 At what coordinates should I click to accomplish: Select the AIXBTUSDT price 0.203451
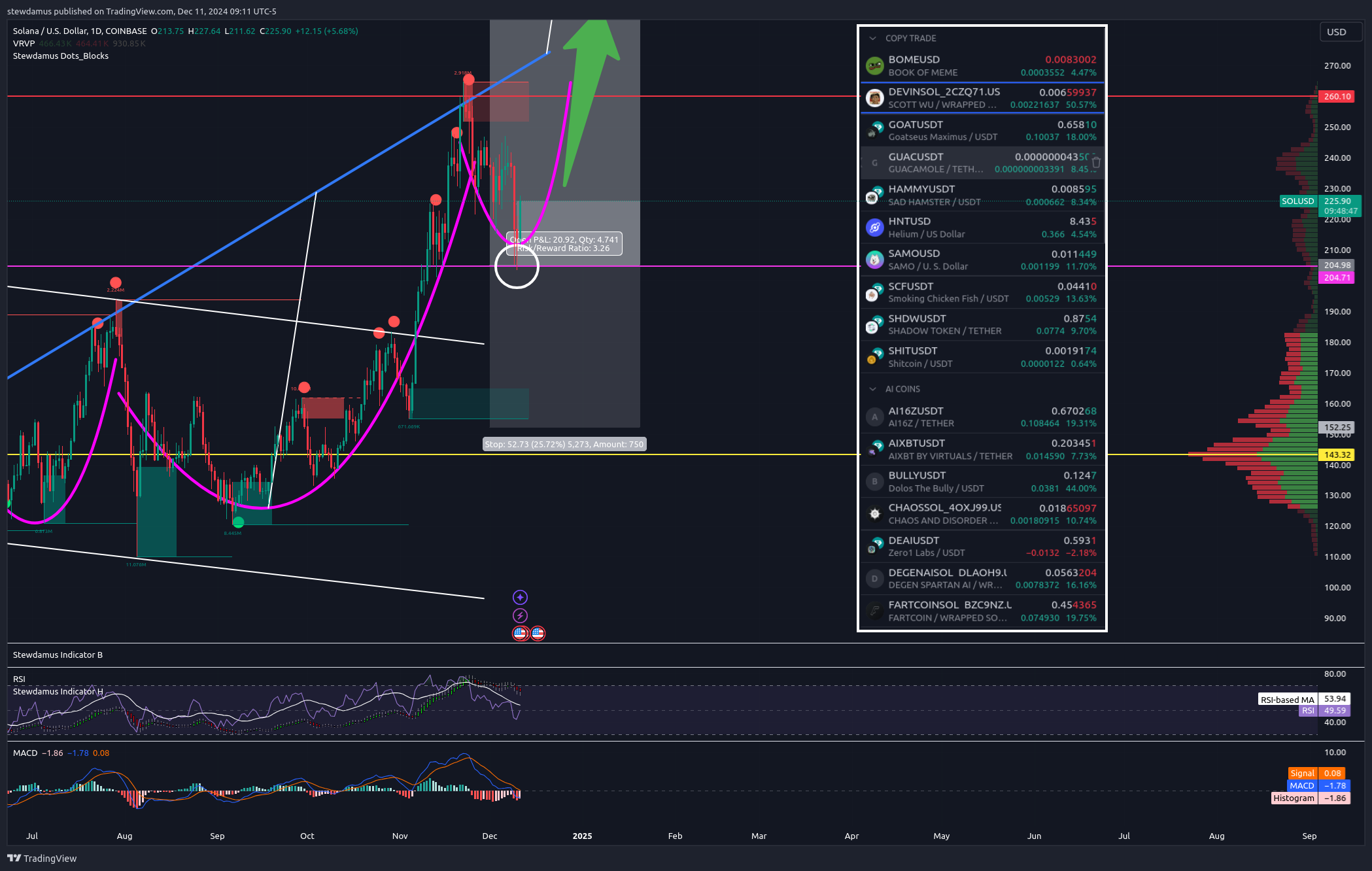[1074, 443]
